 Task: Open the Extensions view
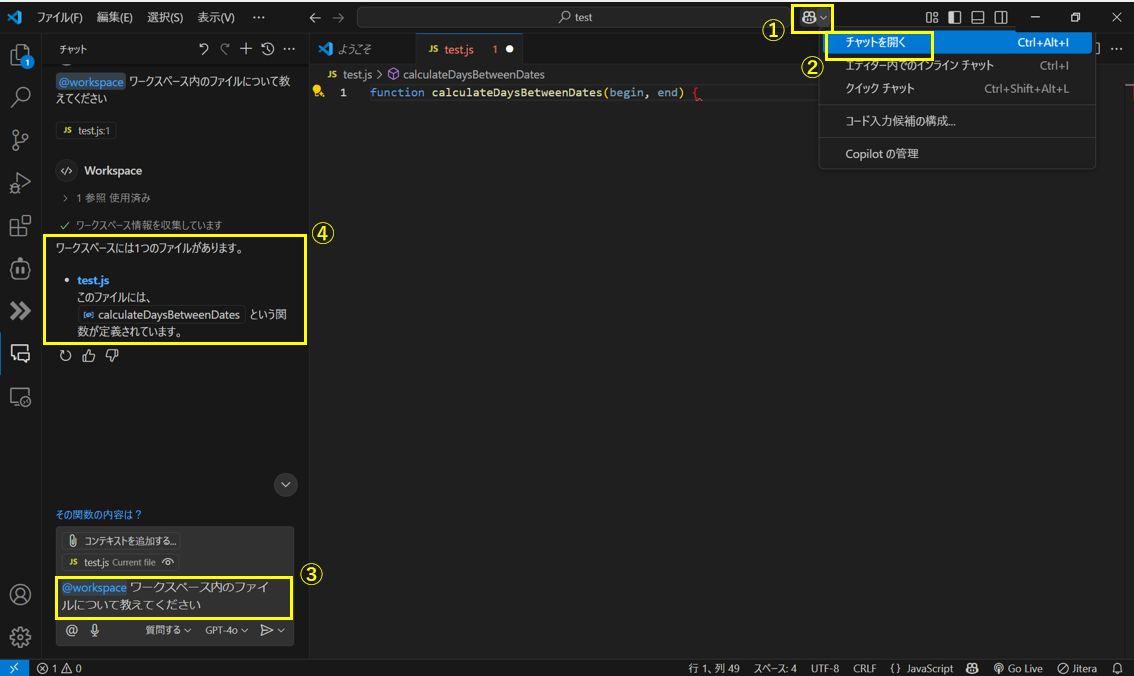[20, 226]
